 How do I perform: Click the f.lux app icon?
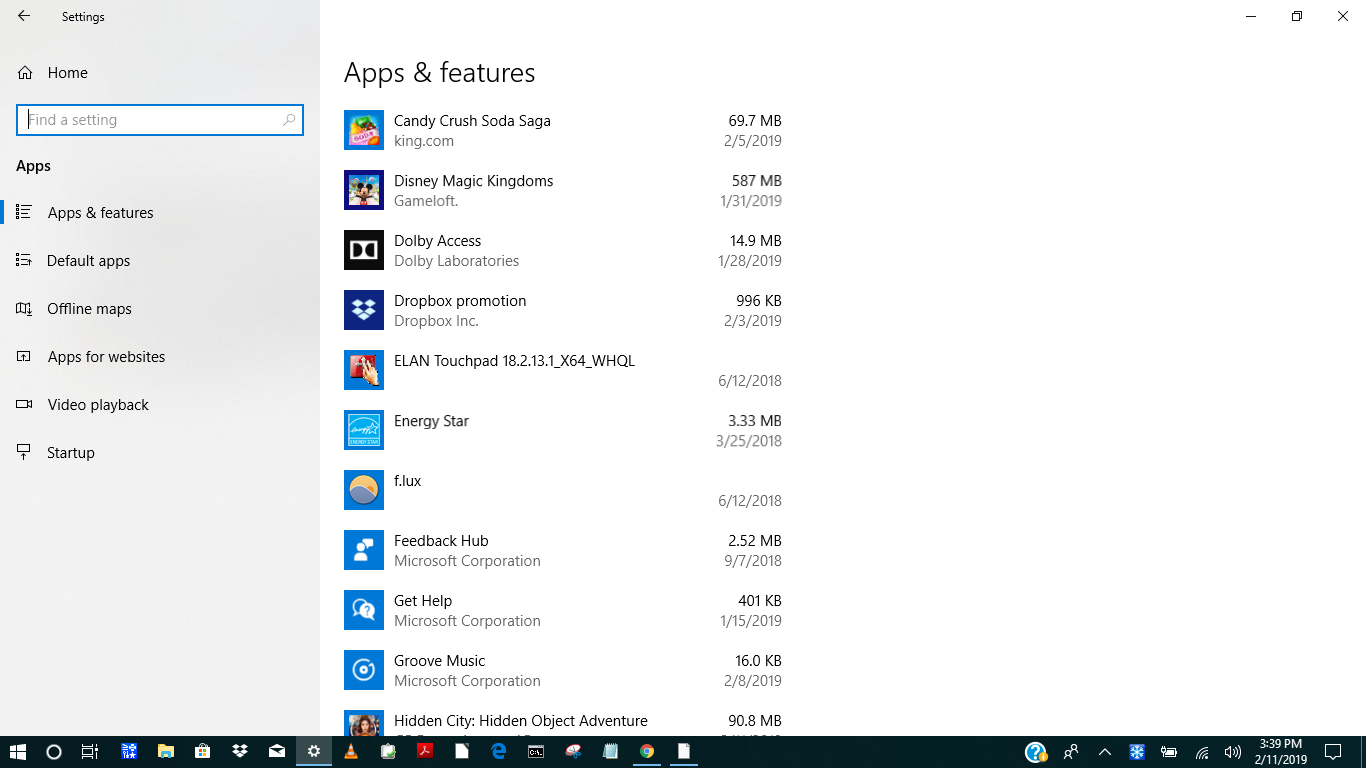pos(364,490)
